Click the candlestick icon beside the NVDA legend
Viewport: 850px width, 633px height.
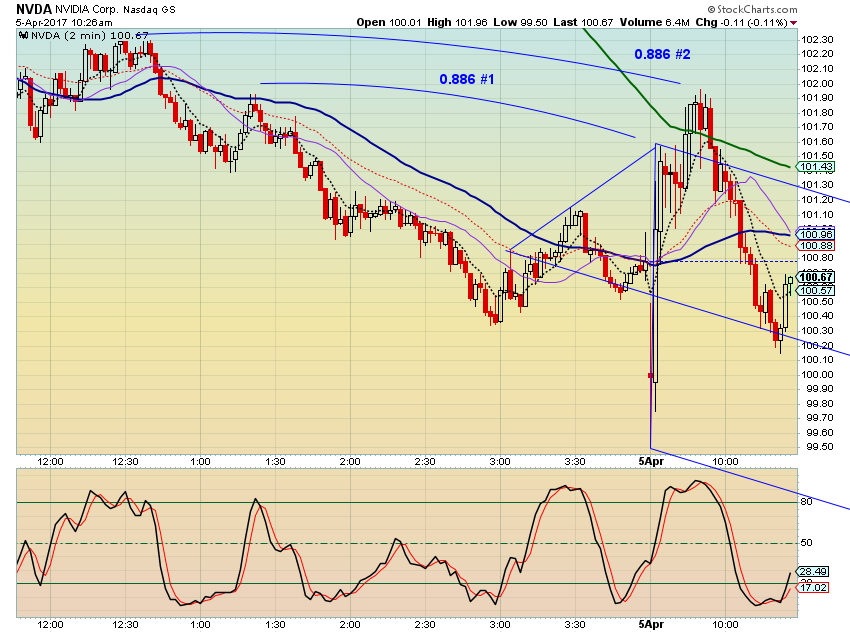[x=24, y=35]
